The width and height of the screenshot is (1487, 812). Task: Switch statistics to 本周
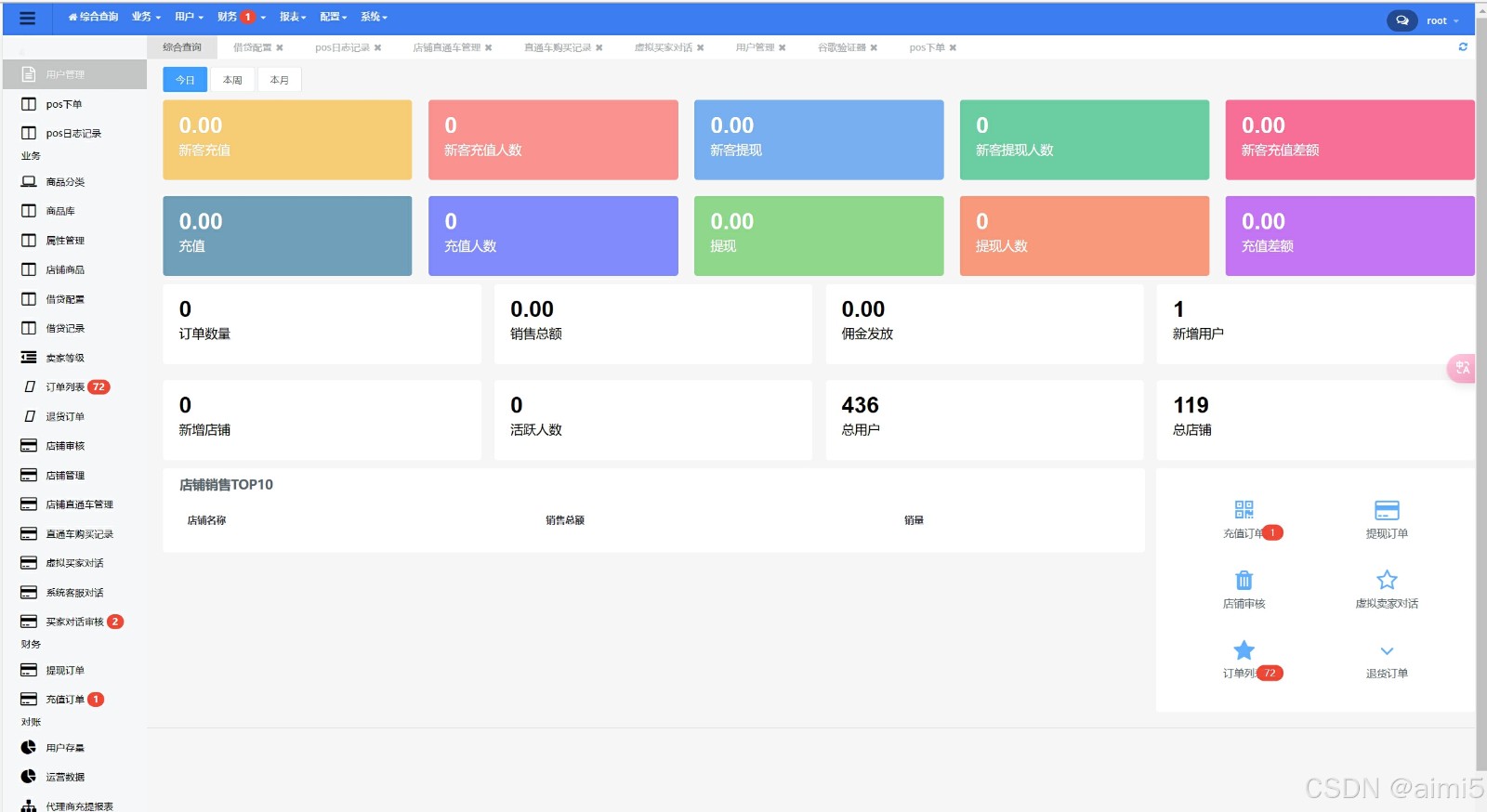tap(232, 80)
